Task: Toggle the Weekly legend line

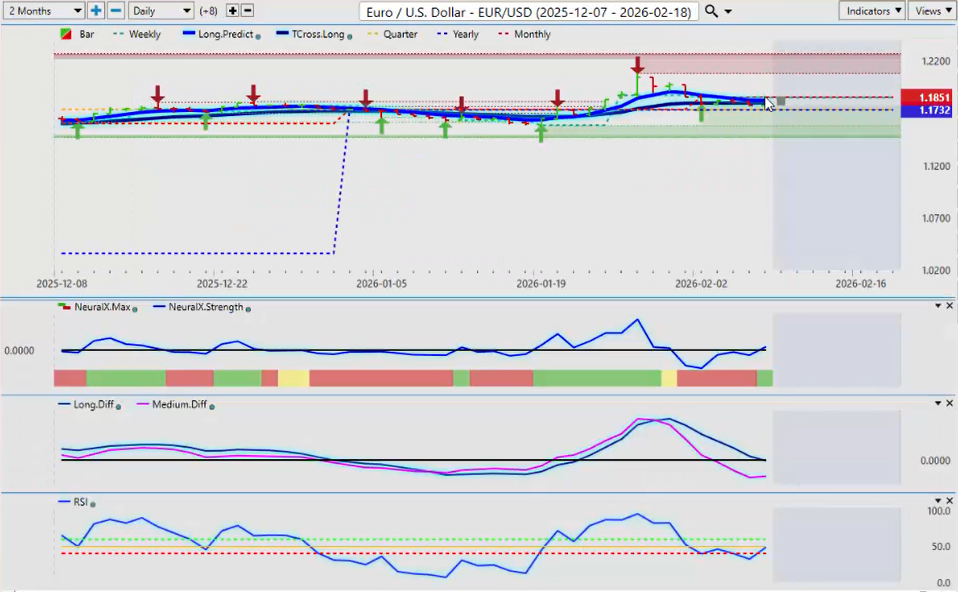Action: click(x=137, y=34)
